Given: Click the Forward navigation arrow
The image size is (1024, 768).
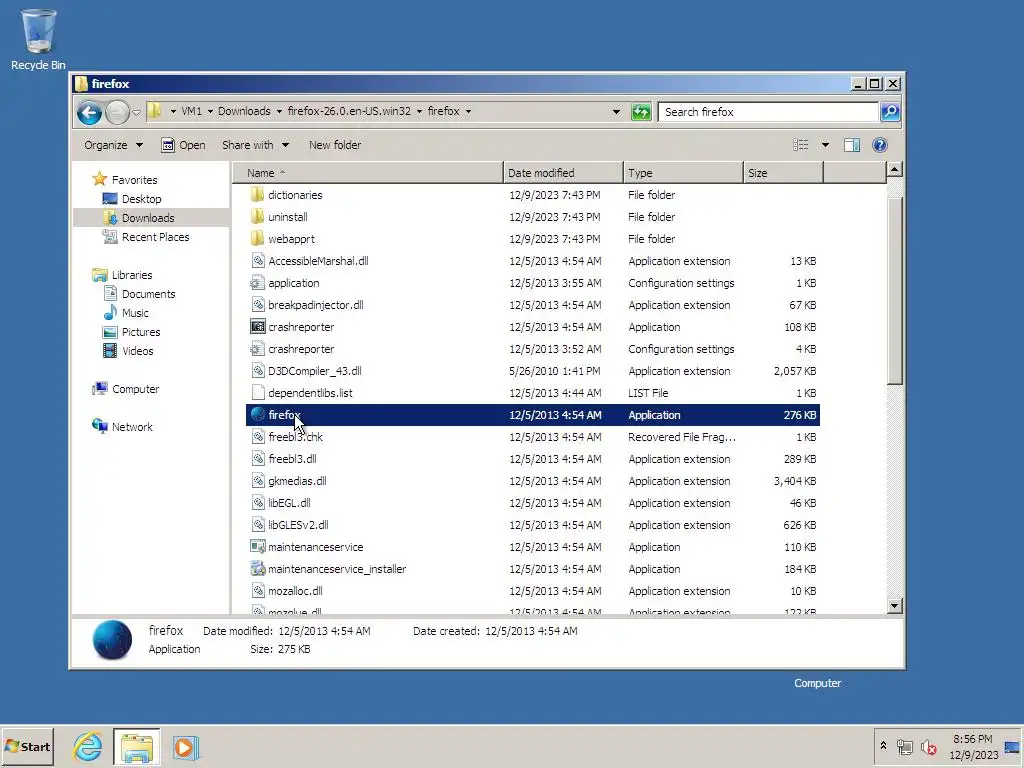Looking at the screenshot, I should [x=117, y=112].
